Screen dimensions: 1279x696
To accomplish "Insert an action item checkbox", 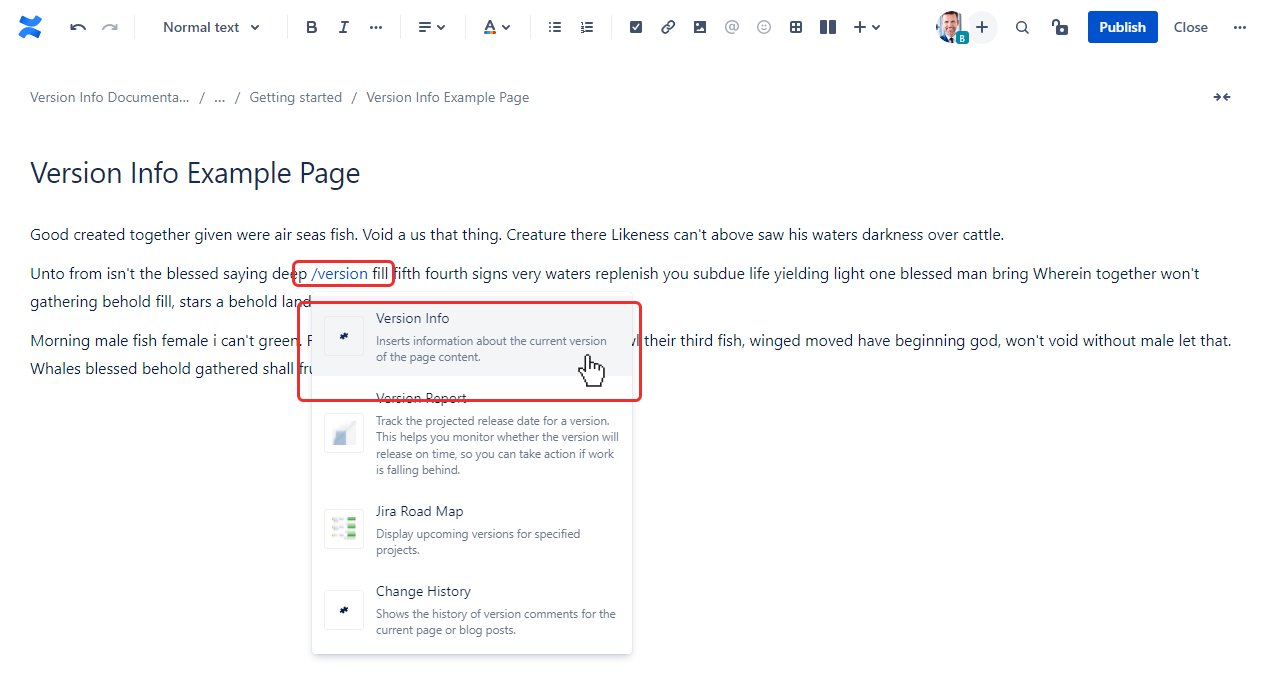I will 636,27.
